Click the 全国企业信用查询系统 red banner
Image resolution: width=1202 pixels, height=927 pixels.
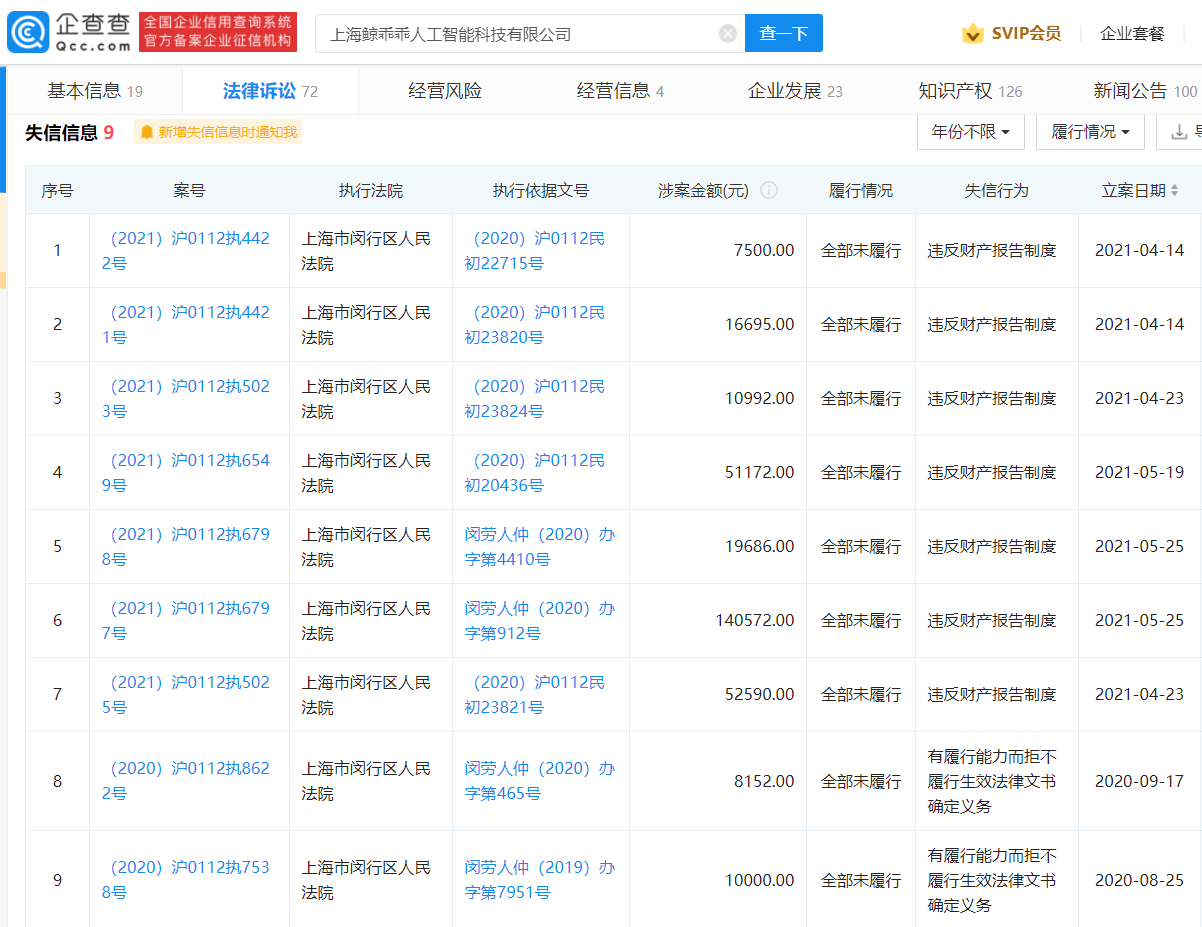(x=218, y=33)
